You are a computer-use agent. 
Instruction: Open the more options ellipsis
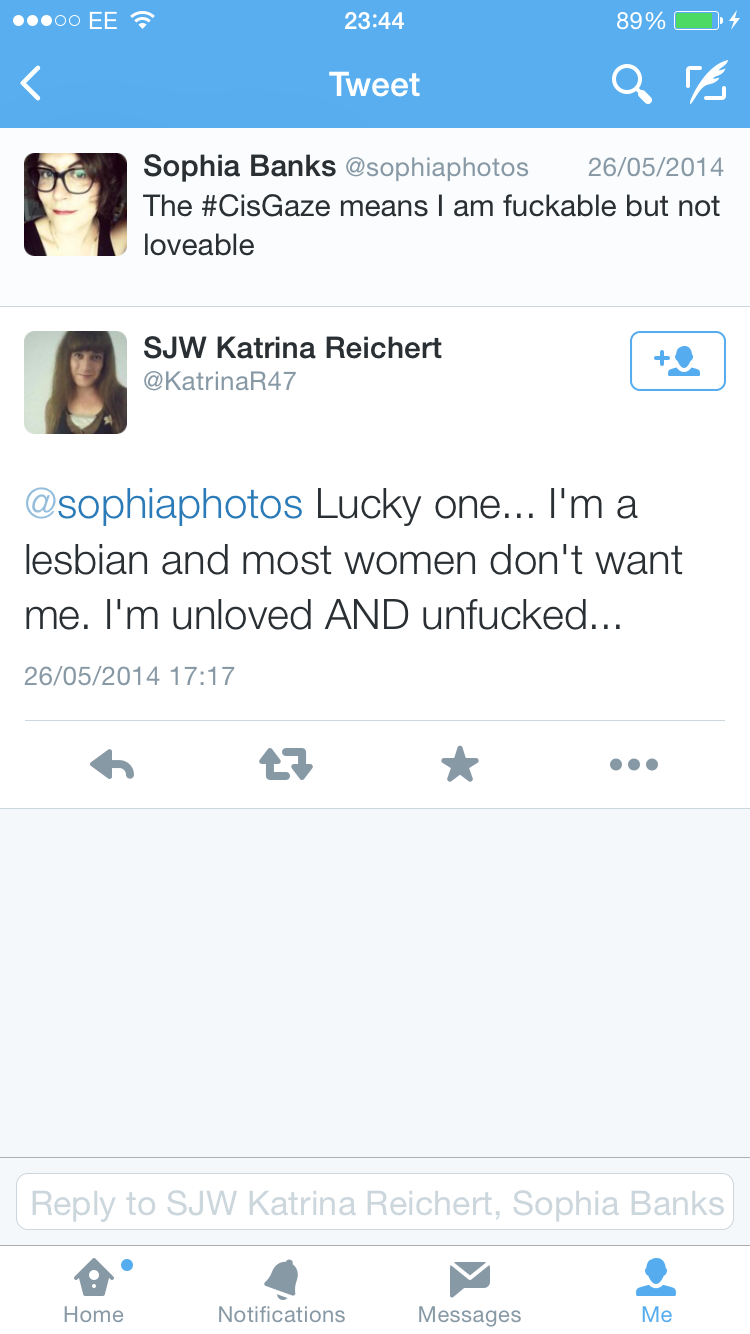[633, 766]
